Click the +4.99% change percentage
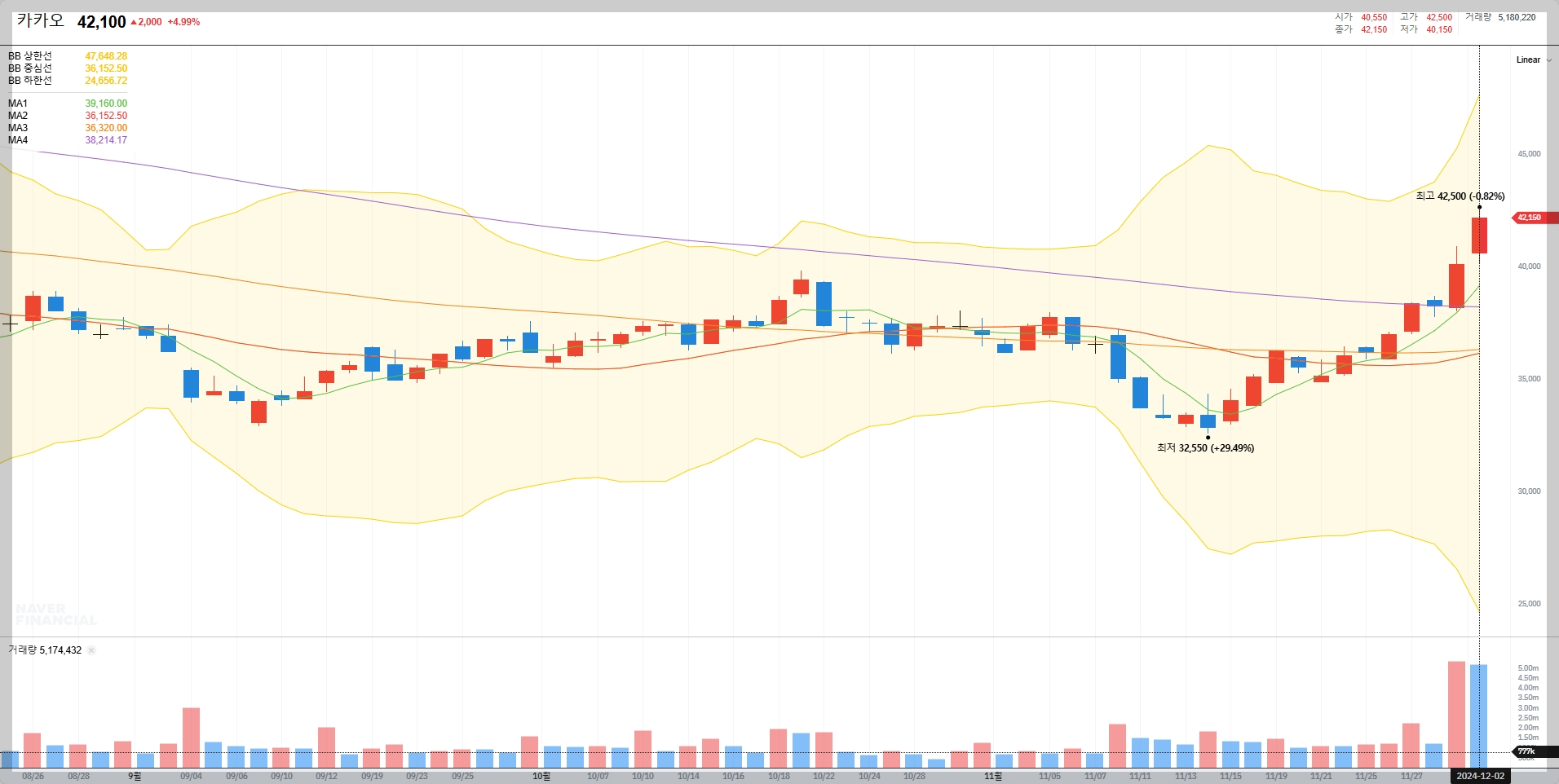This screenshot has height=784, width=1559. pos(183,22)
